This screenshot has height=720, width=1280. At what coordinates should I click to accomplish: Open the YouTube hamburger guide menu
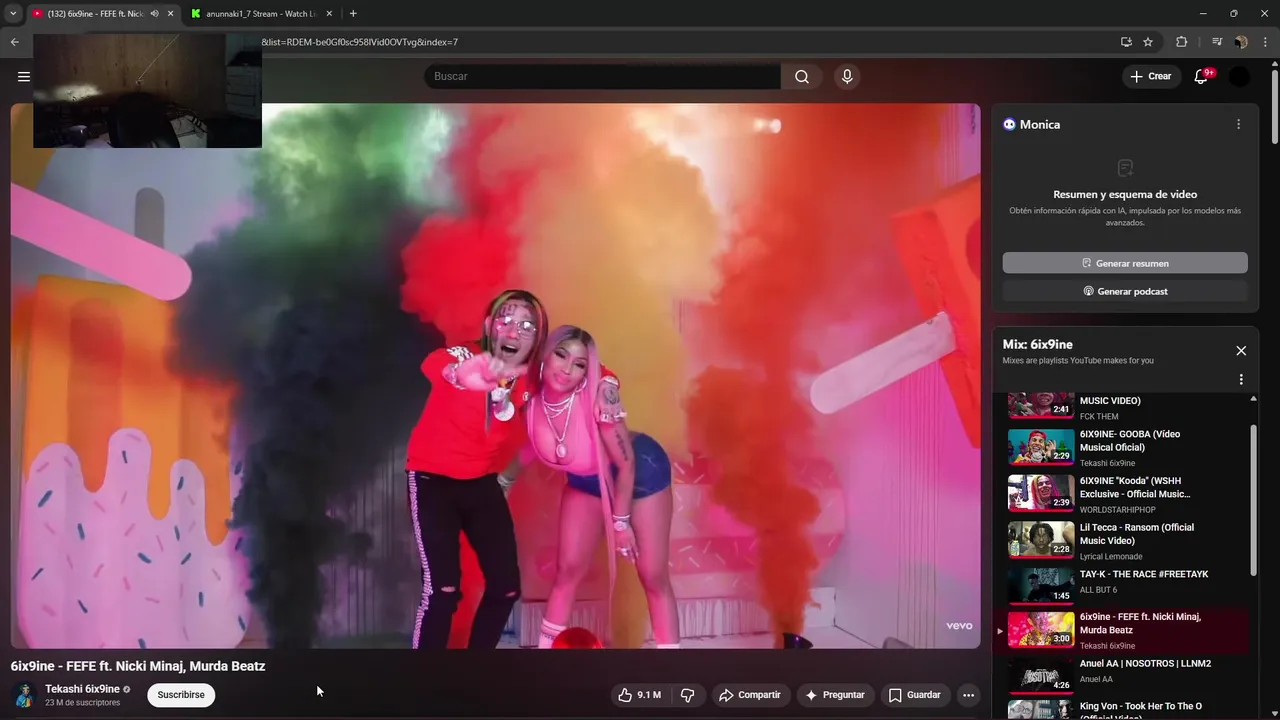coord(23,76)
